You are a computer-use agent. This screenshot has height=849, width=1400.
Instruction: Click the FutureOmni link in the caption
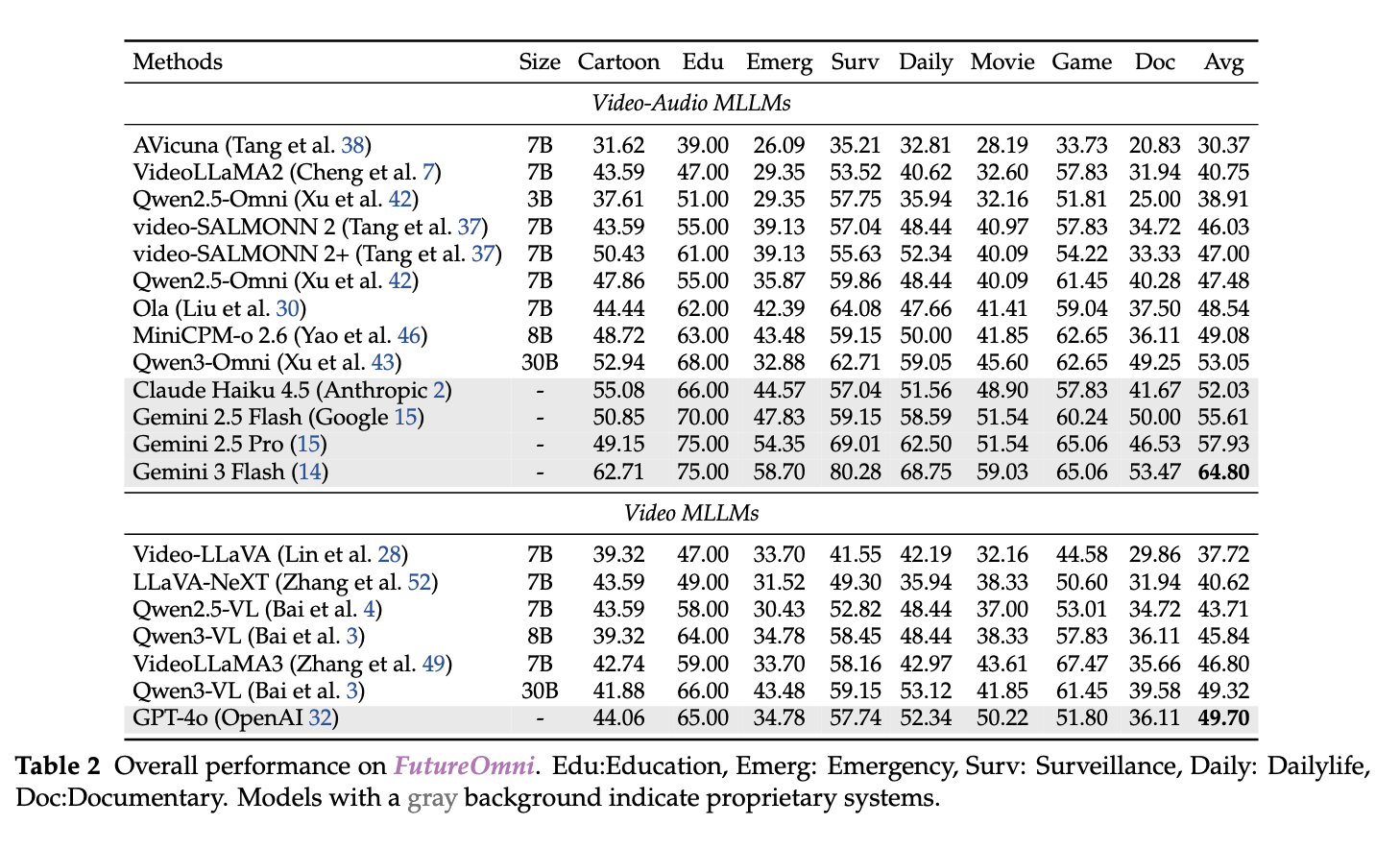[x=464, y=765]
